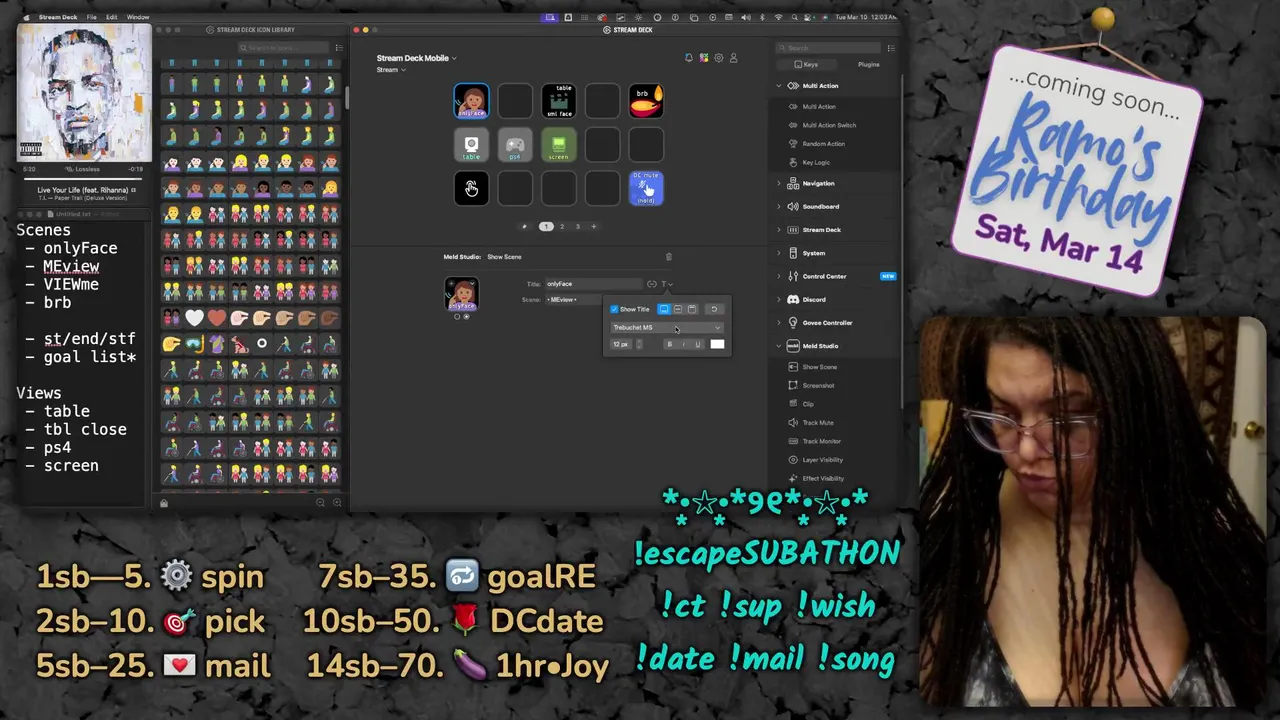Screen dimensions: 1280x720
Task: Add a new page with plus icon
Action: pyautogui.click(x=593, y=226)
